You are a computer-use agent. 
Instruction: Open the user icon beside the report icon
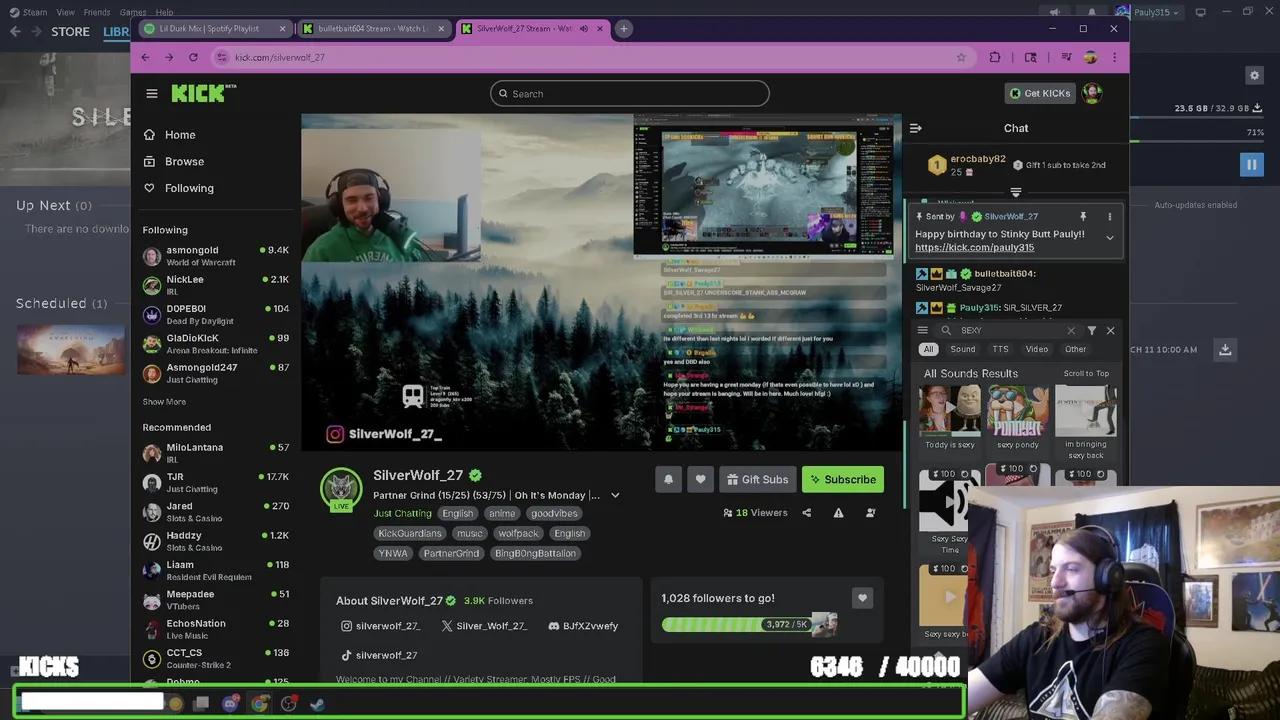click(870, 513)
